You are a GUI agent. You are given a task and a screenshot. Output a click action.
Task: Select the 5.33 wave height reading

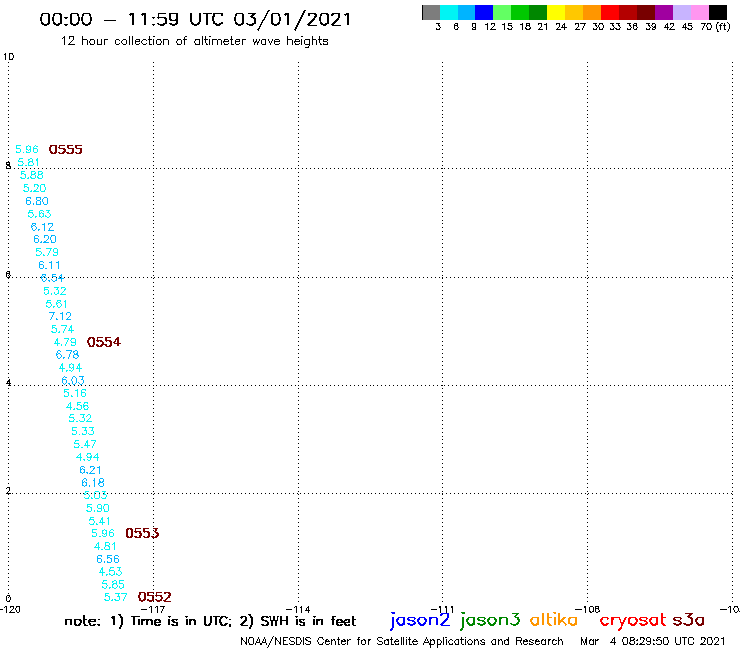[83, 431]
